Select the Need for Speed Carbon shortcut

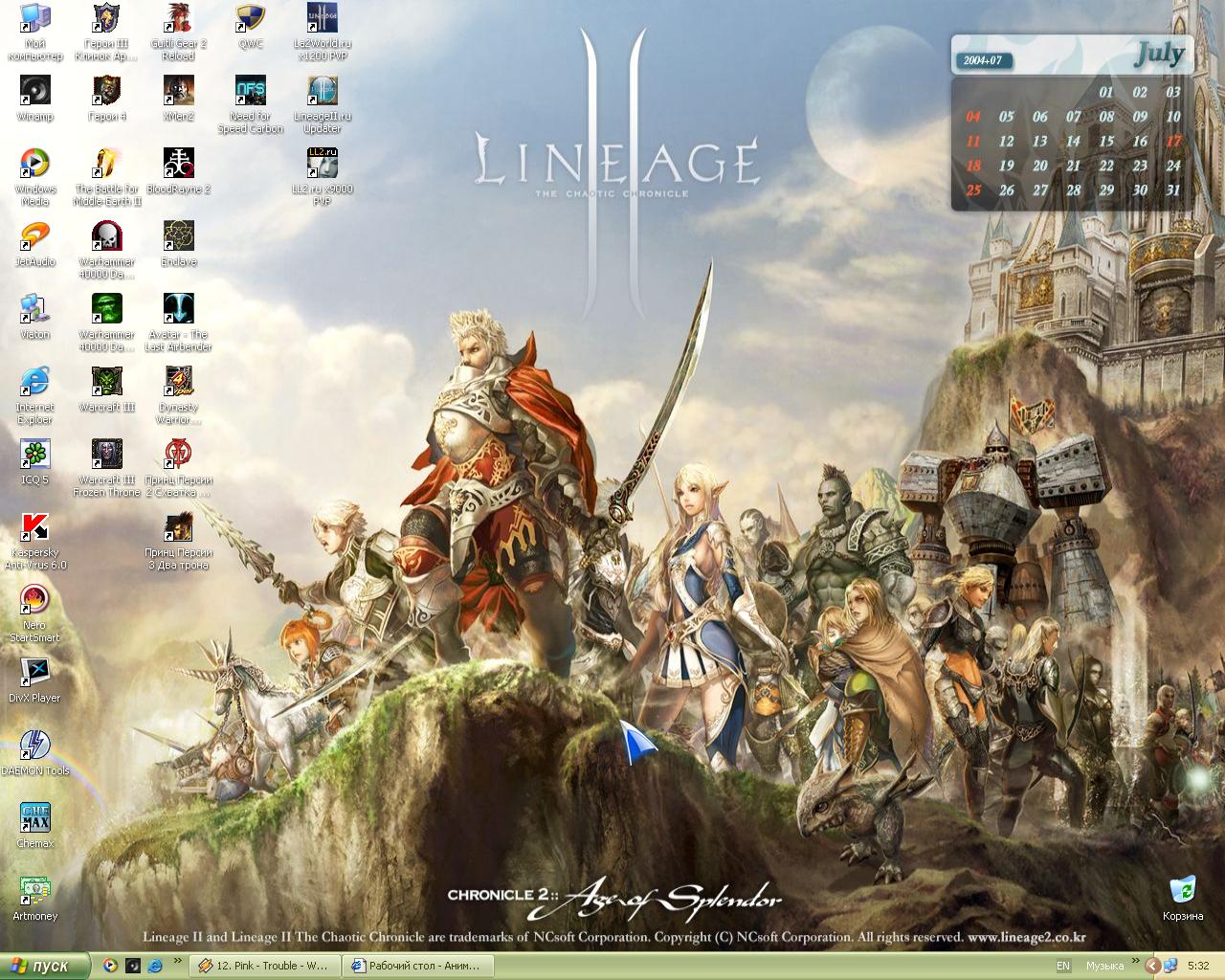250,104
